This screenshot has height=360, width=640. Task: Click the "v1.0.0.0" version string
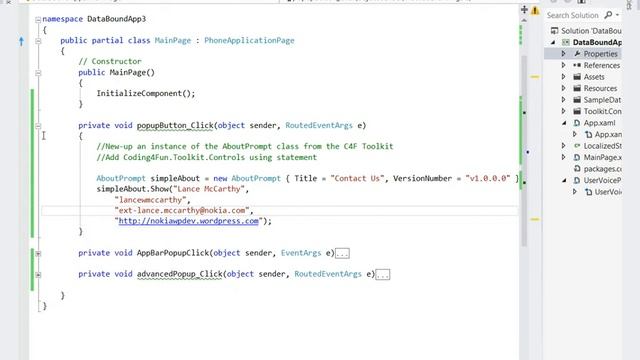pyautogui.click(x=488, y=178)
